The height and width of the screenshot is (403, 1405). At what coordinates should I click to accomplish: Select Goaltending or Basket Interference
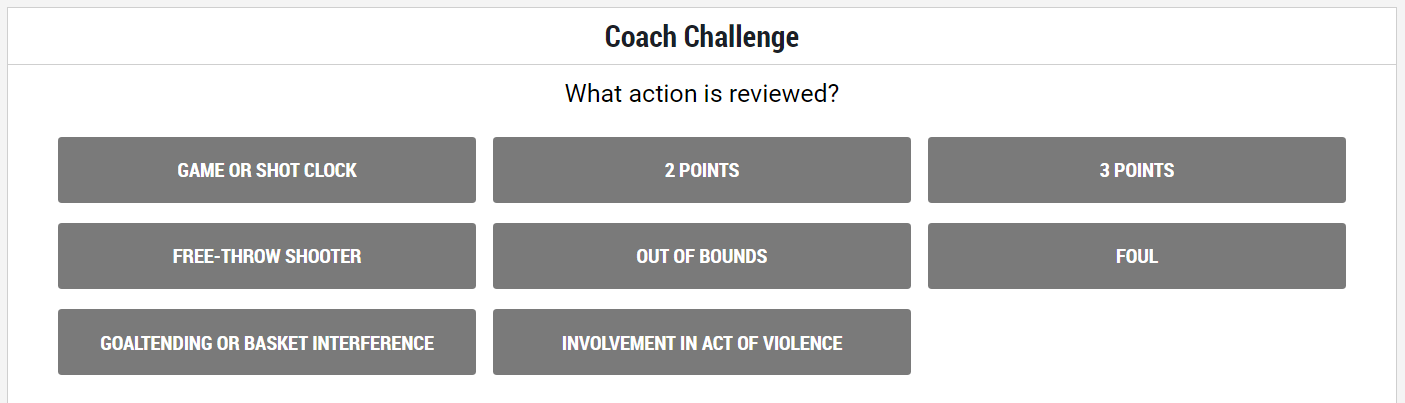coord(267,342)
